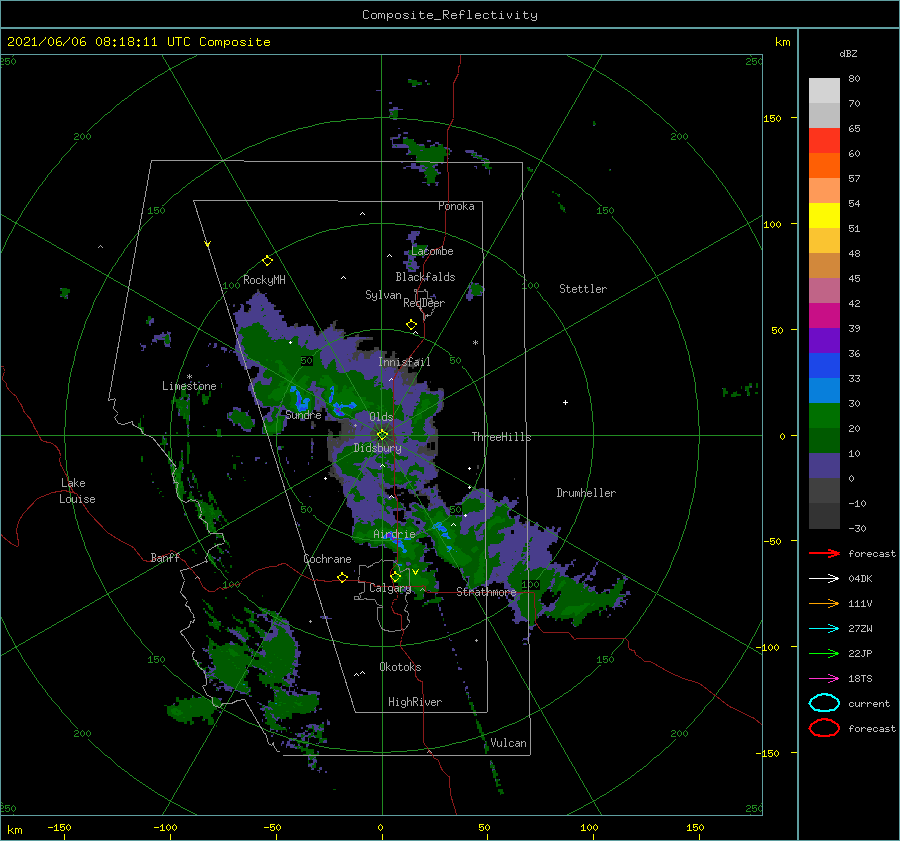The width and height of the screenshot is (900, 841).
Task: Click the yellow diamond marker below RedDeer
Action: (412, 325)
